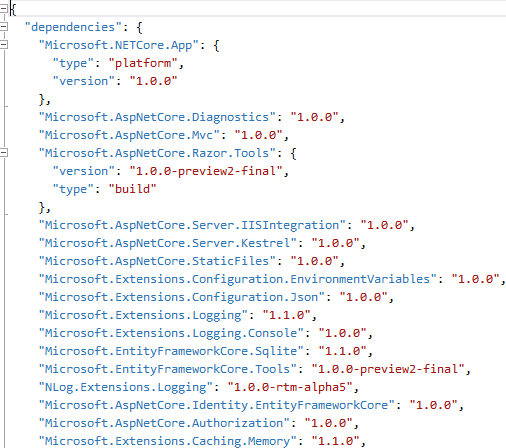Click the EnvironmentVariables package name
506x448 pixels.
coord(238,279)
